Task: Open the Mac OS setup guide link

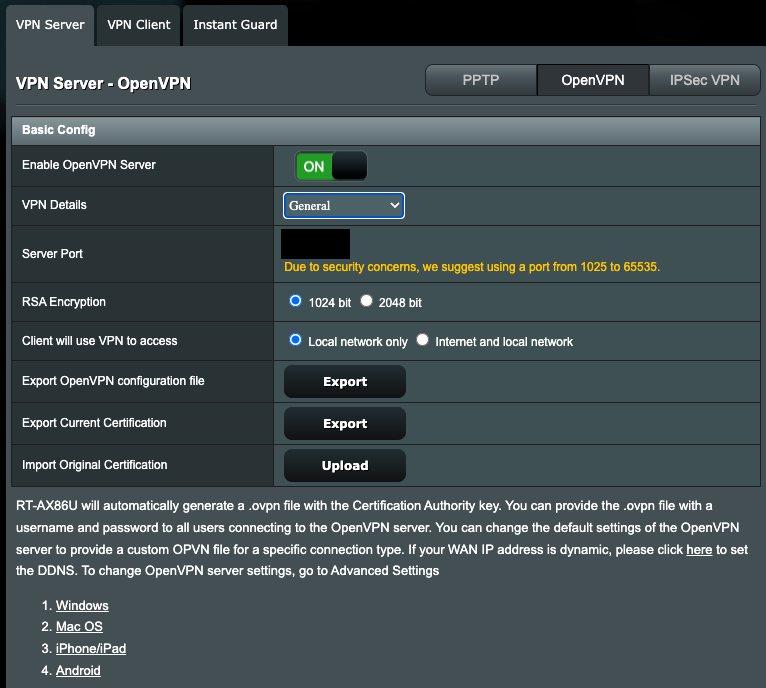Action: [x=79, y=626]
